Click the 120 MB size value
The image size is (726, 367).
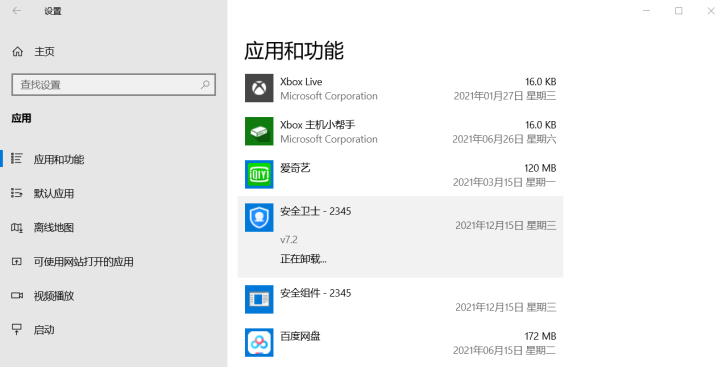click(540, 168)
